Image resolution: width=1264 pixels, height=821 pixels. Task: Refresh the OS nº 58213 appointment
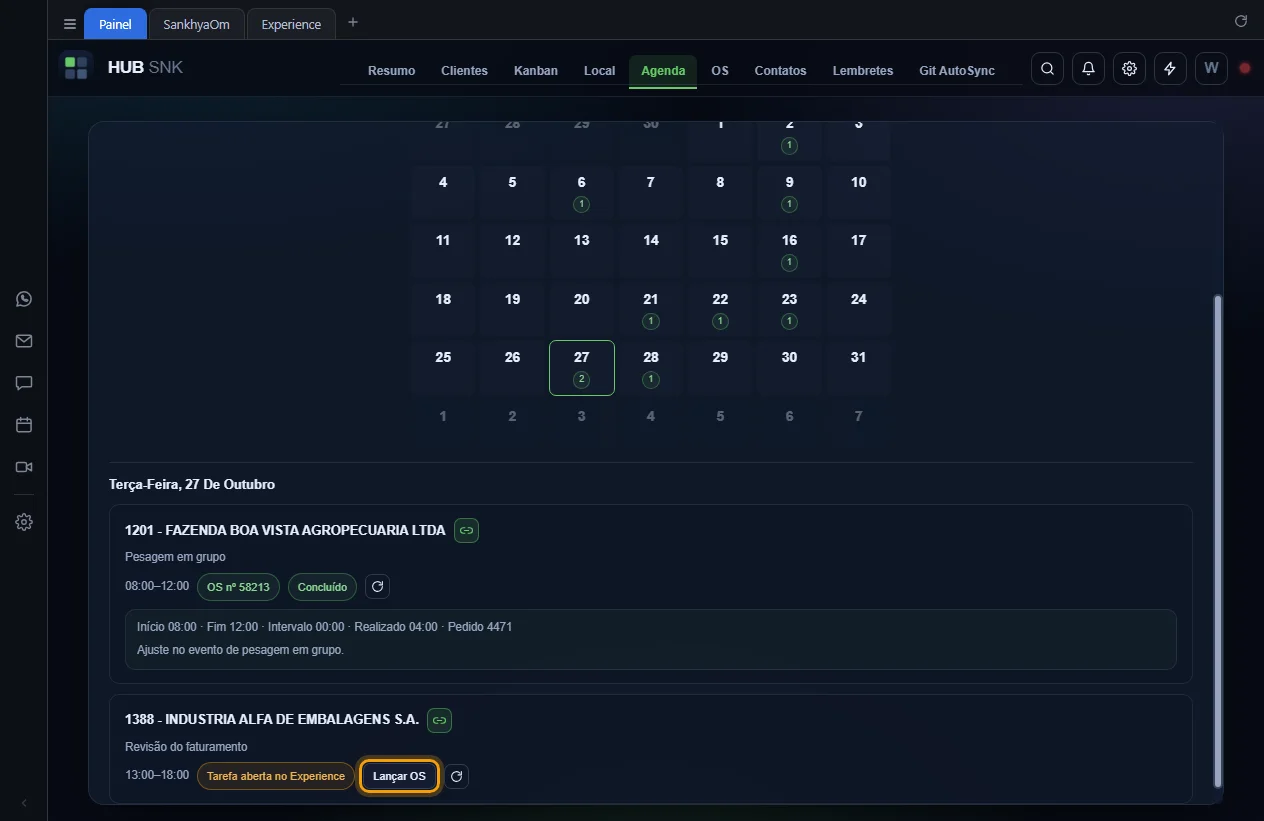(377, 587)
